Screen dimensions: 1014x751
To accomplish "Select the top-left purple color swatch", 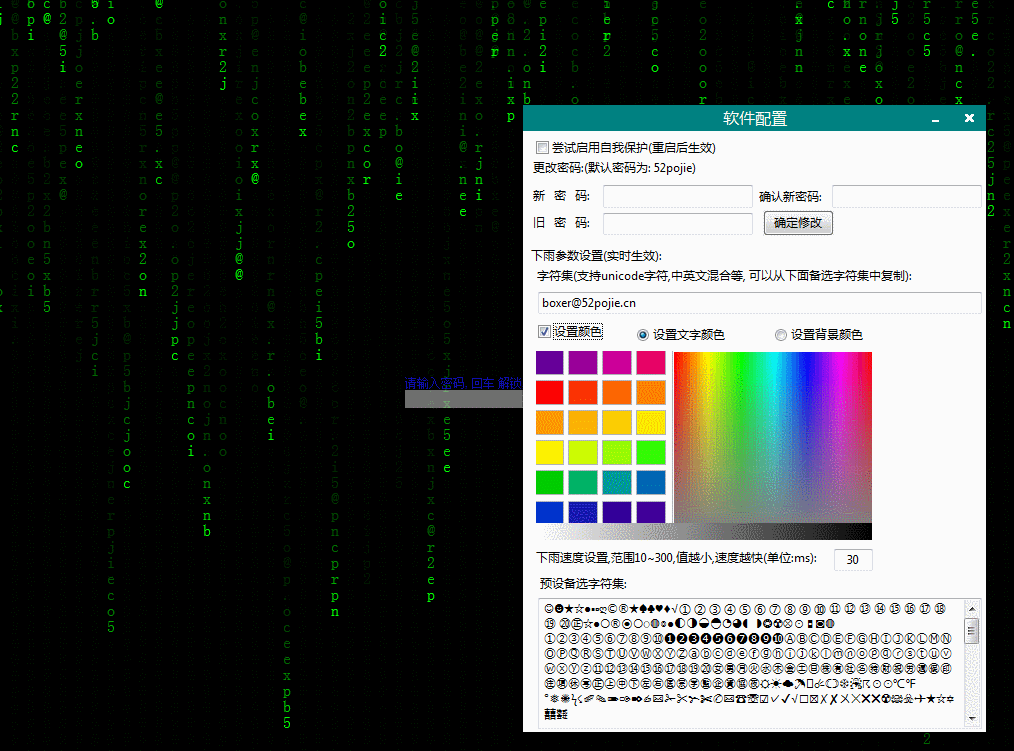I will click(549, 361).
